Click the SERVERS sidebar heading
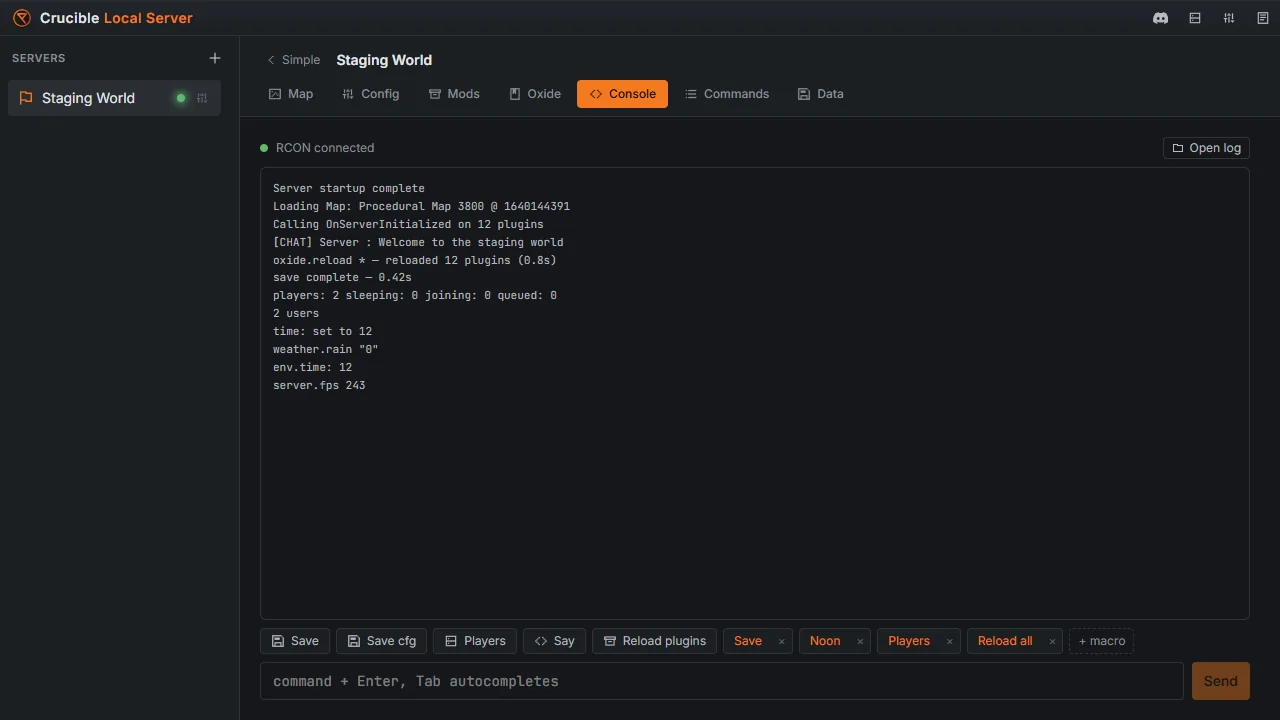 pyautogui.click(x=39, y=58)
